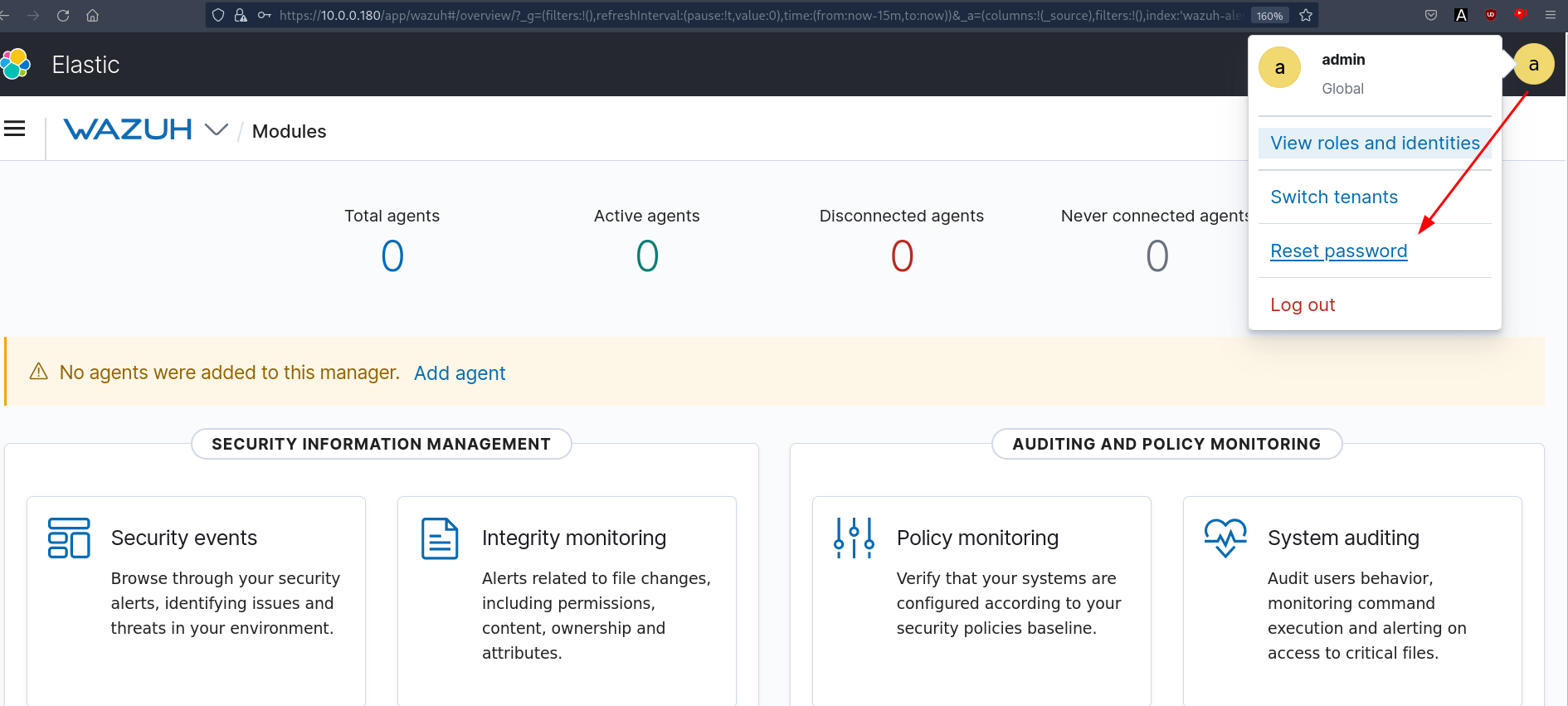The image size is (1568, 706).
Task: Click the site security padlock icon
Action: (x=241, y=15)
